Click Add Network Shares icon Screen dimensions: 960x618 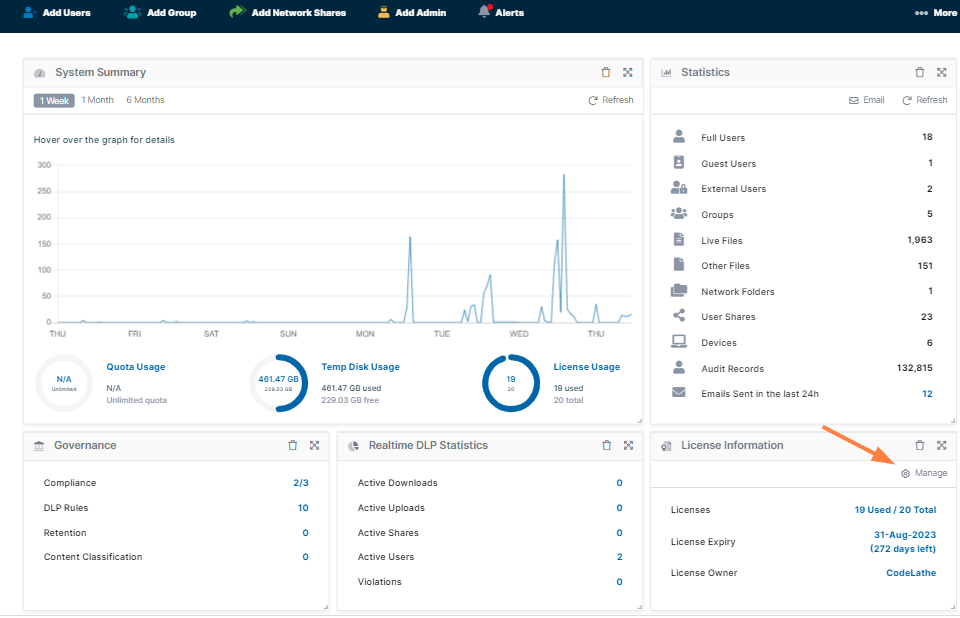[x=237, y=13]
